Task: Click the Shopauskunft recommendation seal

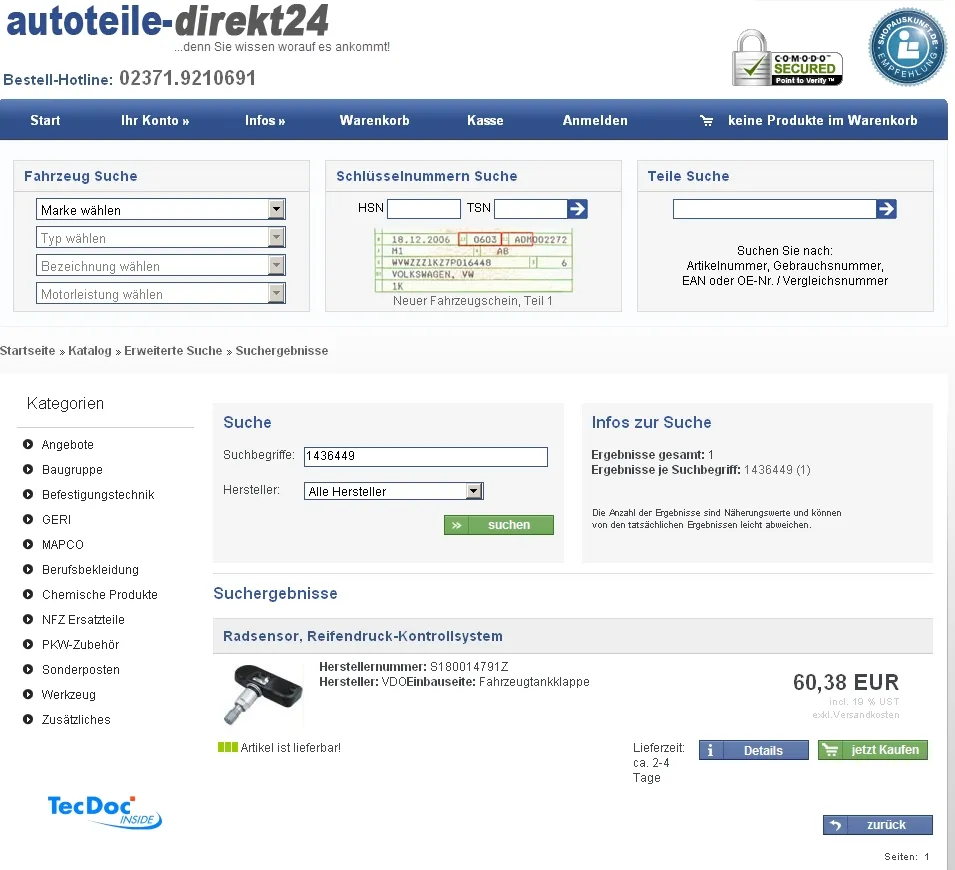Action: pyautogui.click(x=906, y=47)
